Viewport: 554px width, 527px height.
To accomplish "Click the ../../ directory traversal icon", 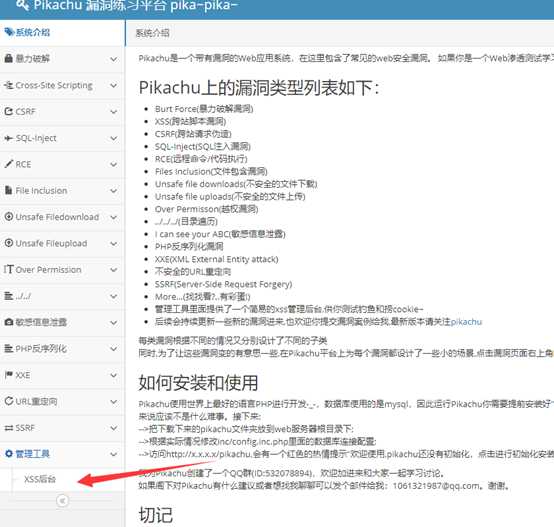I will 8,296.
